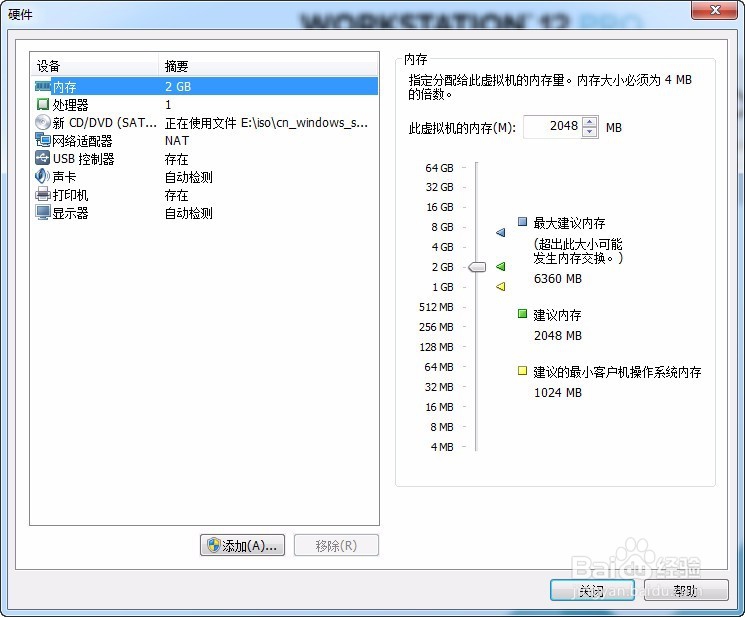Click the yellow legend square for minimum guest memory
Image resolution: width=745 pixels, height=617 pixels.
click(522, 370)
